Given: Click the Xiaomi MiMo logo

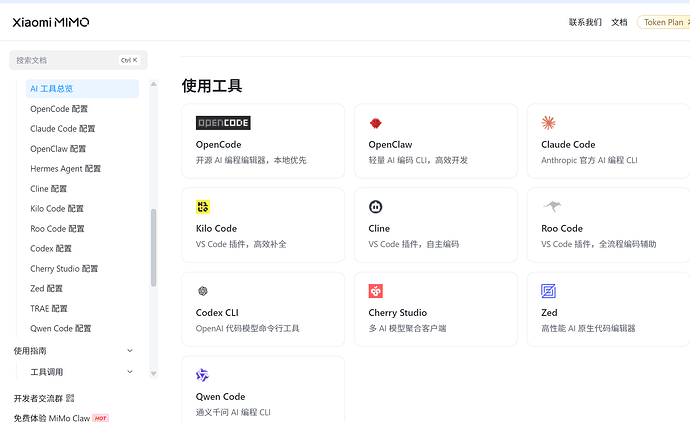Looking at the screenshot, I should pyautogui.click(x=51, y=22).
